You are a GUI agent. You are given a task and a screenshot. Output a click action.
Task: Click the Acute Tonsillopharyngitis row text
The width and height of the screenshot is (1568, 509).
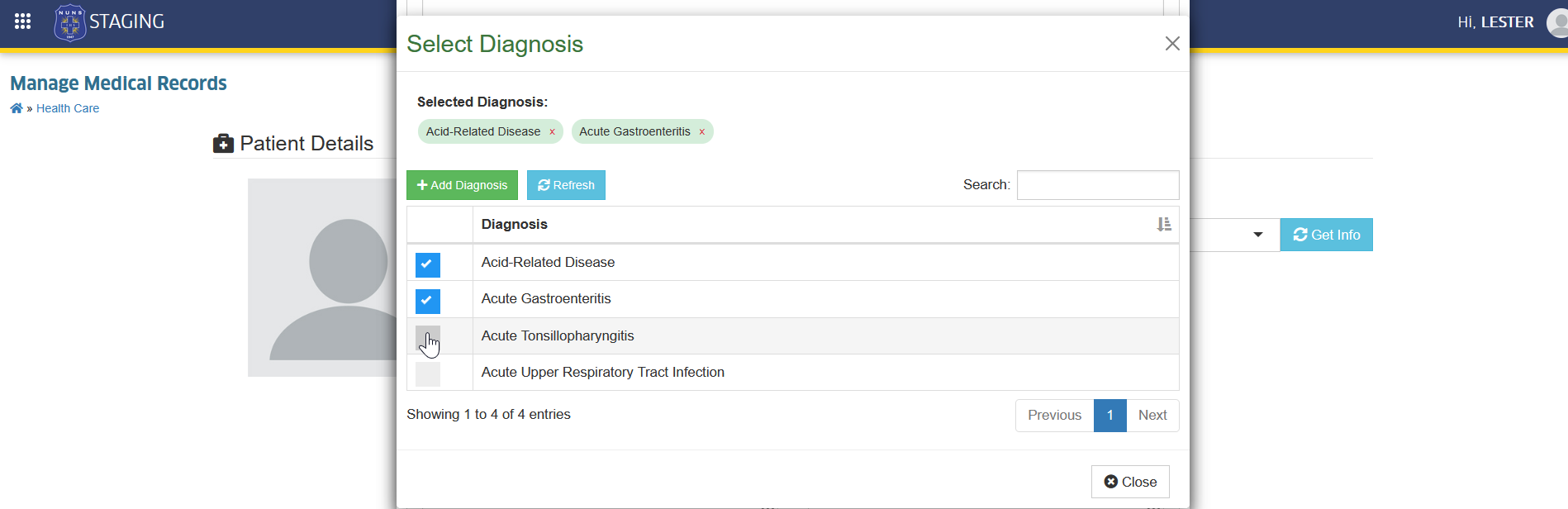tap(558, 335)
